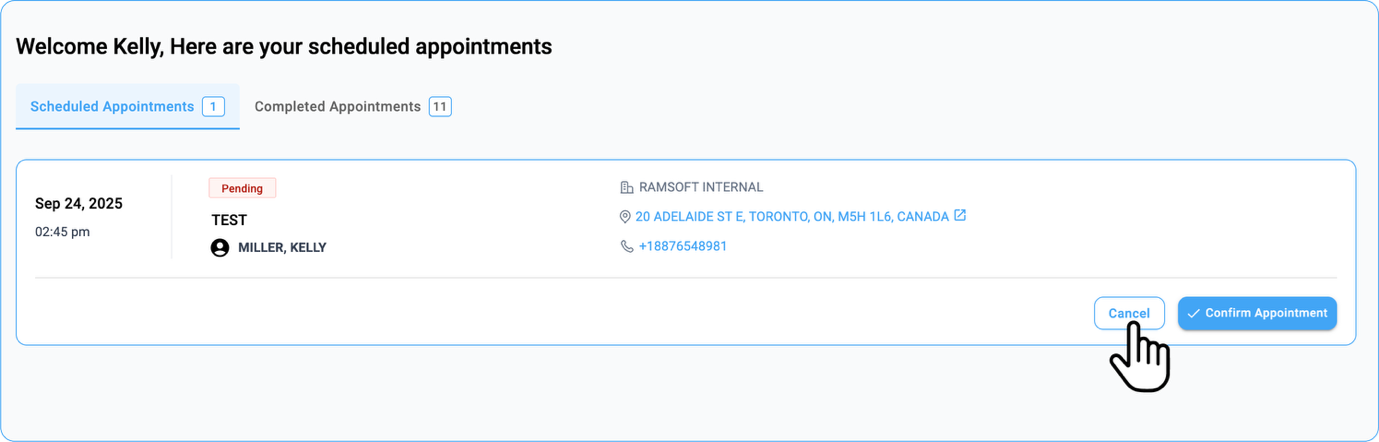The width and height of the screenshot is (1379, 442).
Task: Select the TEST appointment title
Action: (x=229, y=220)
